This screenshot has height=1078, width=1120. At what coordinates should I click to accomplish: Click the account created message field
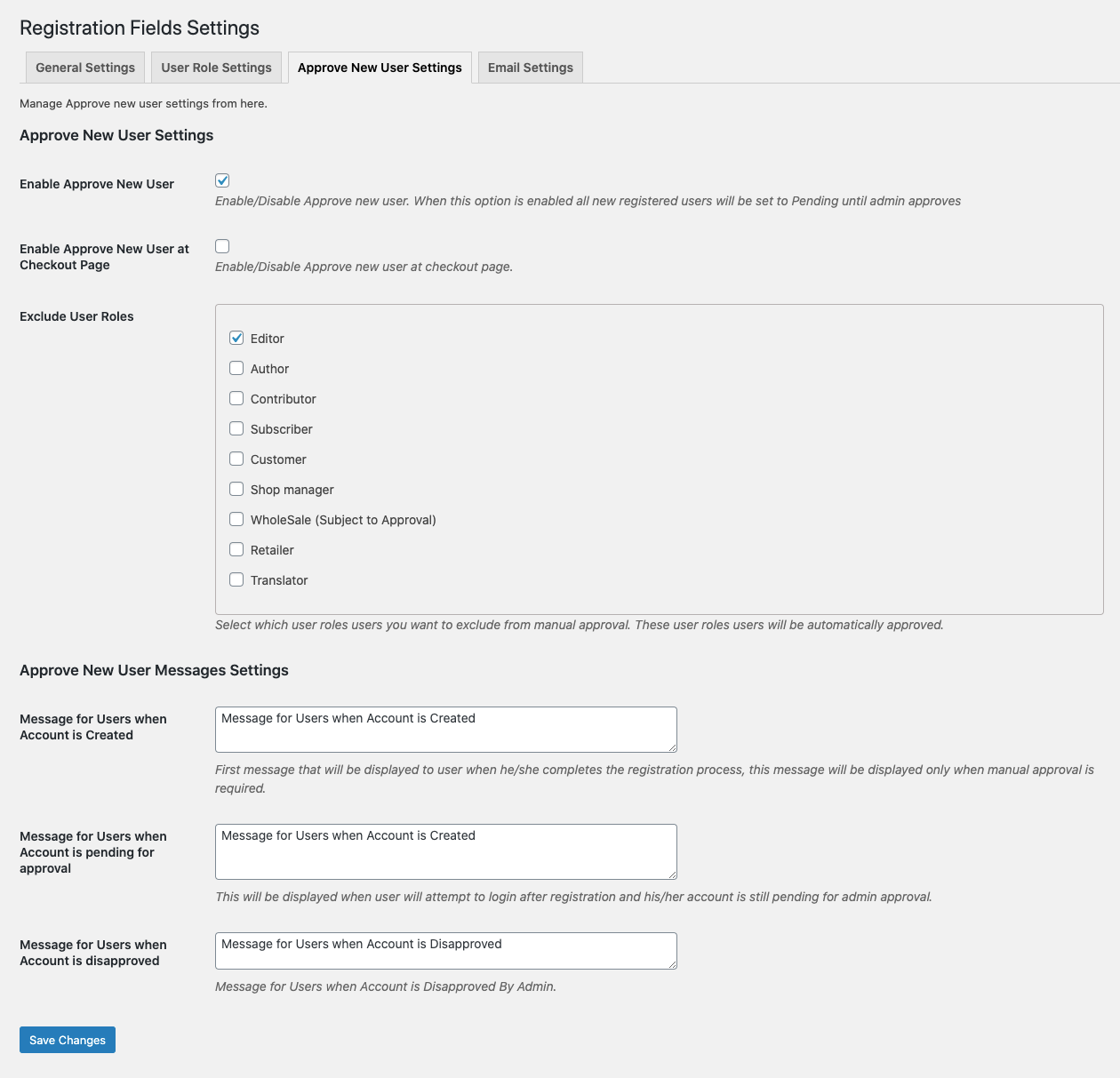point(445,729)
